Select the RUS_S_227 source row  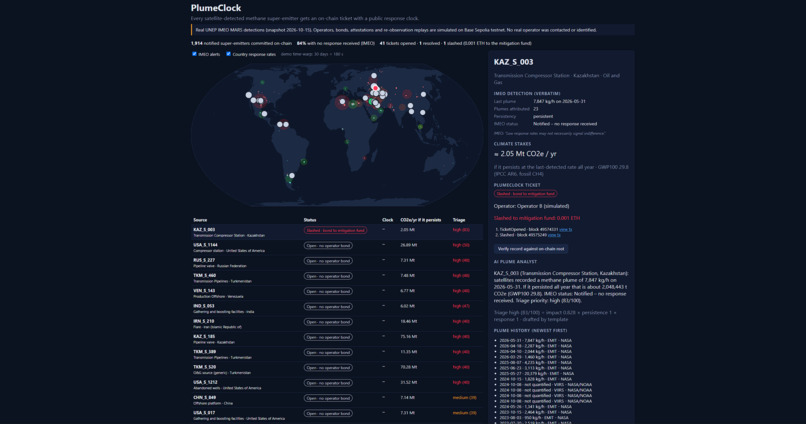[x=337, y=263]
